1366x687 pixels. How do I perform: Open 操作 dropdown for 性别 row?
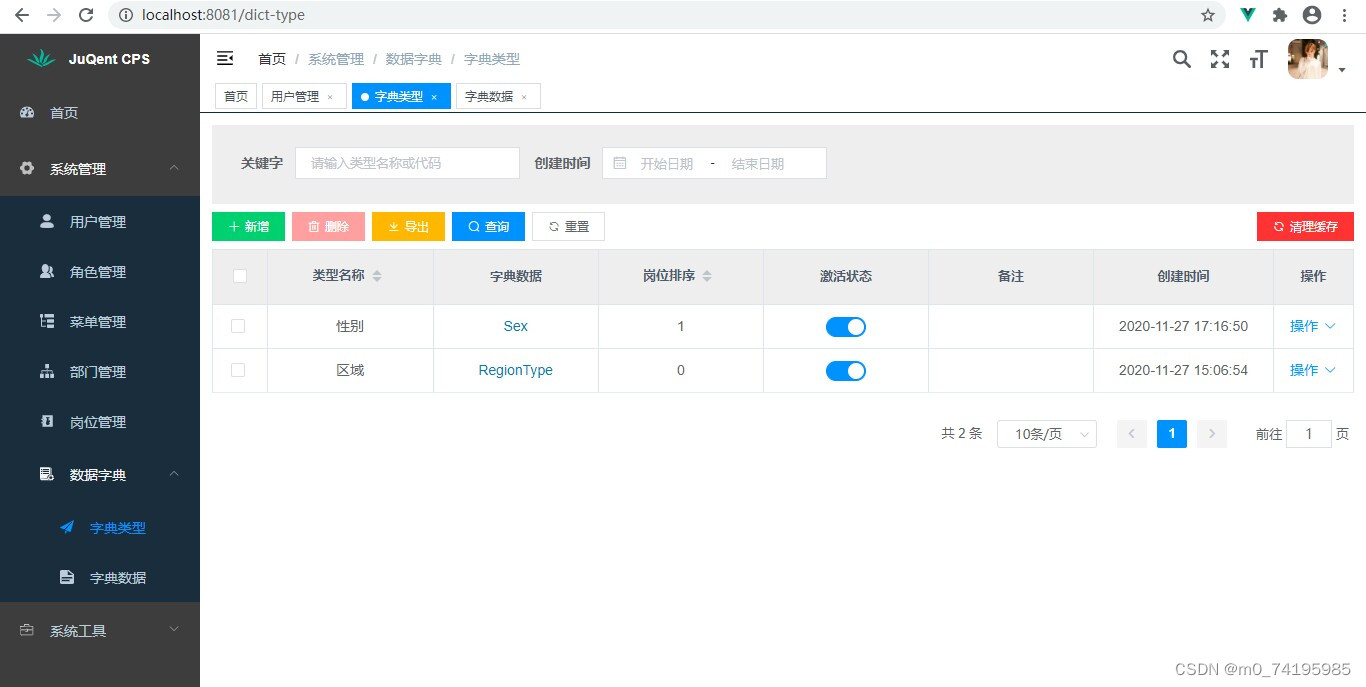[1313, 326]
